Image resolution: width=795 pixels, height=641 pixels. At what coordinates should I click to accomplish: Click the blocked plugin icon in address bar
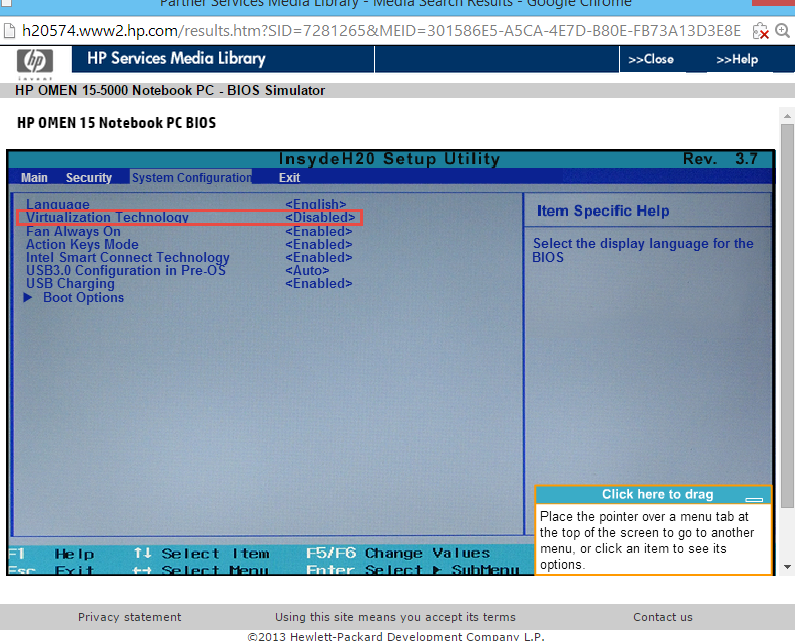click(x=760, y=31)
